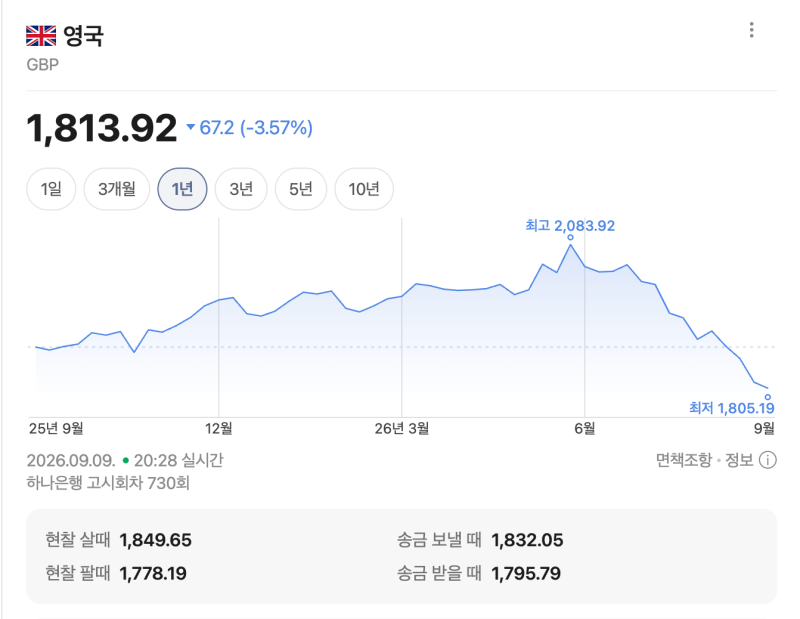Open the three-dot more options menu
Screen dimensions: 800x619
[751, 30]
